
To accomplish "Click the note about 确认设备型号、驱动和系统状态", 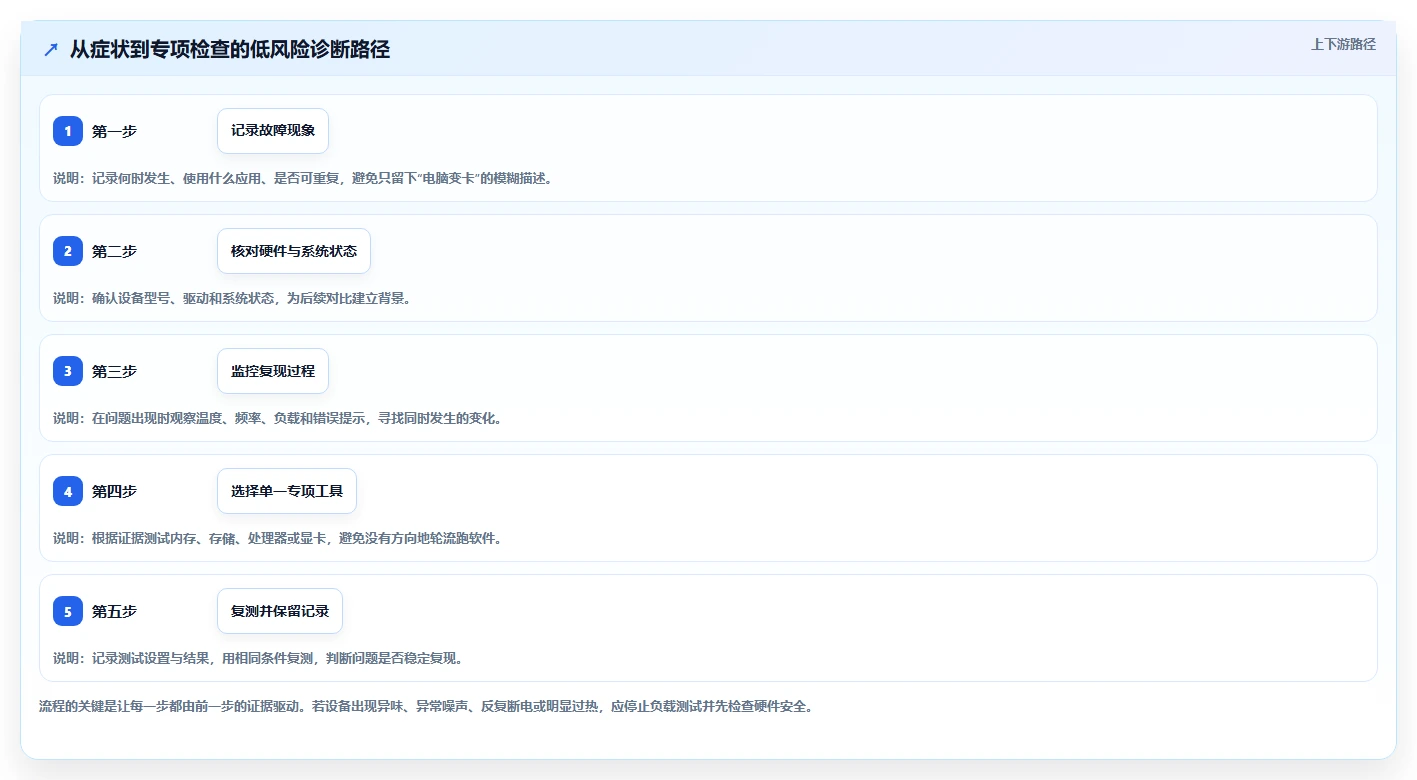I will (232, 298).
